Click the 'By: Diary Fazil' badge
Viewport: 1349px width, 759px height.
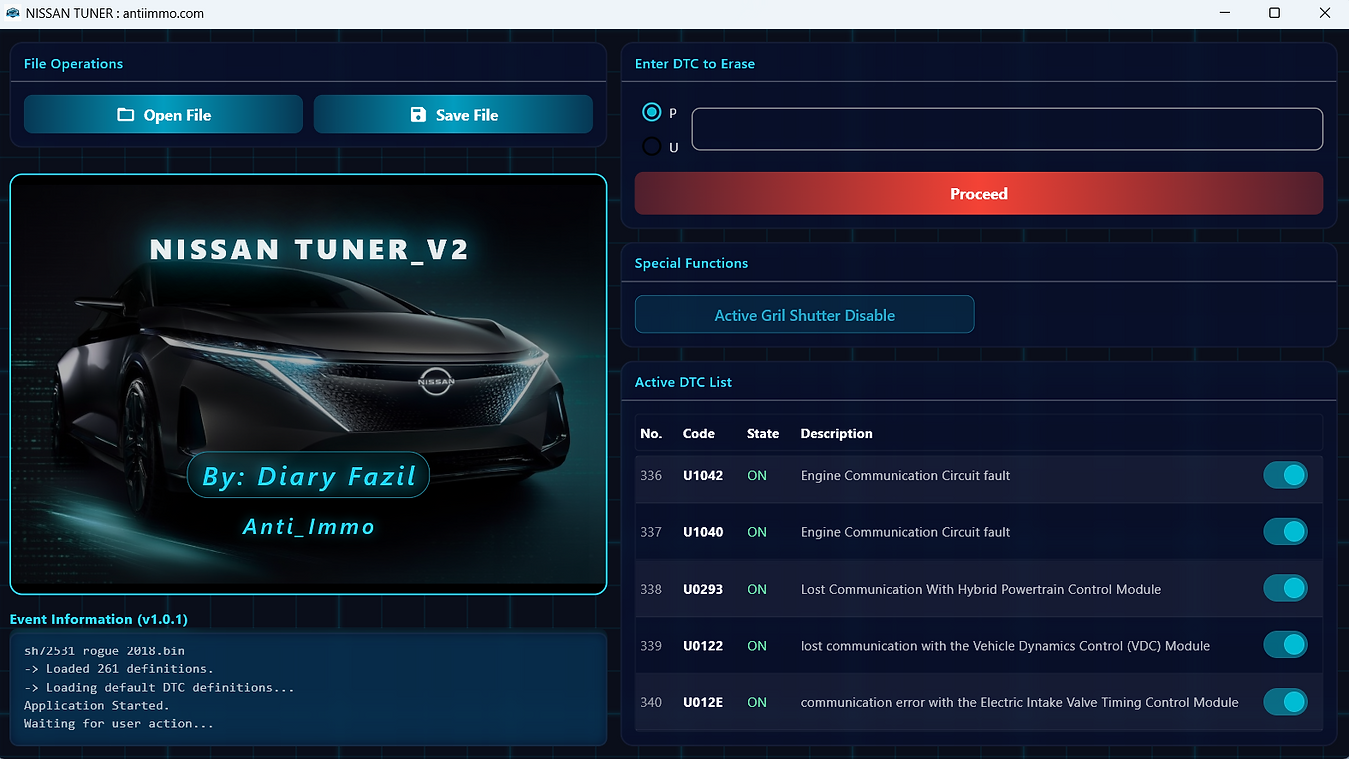pos(308,475)
